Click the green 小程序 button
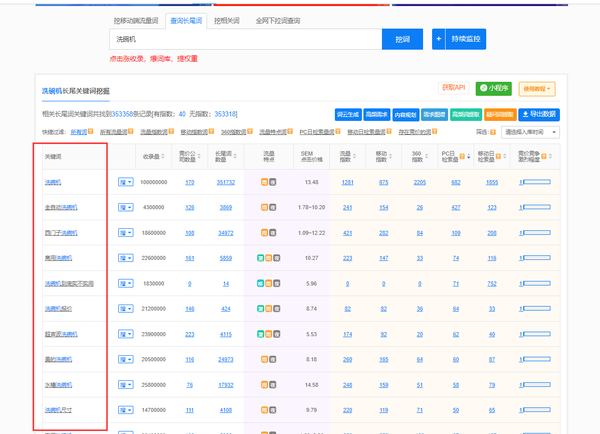 pyautogui.click(x=494, y=88)
